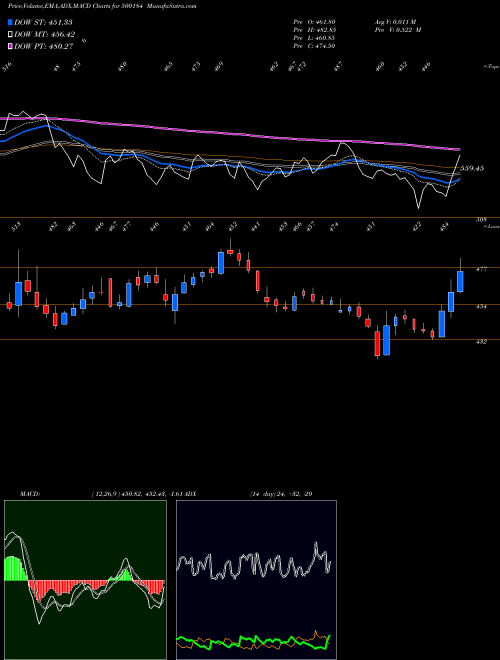Click the MACD parameters '(12,26,9)' text
The height and width of the screenshot is (660, 500).
(105, 494)
